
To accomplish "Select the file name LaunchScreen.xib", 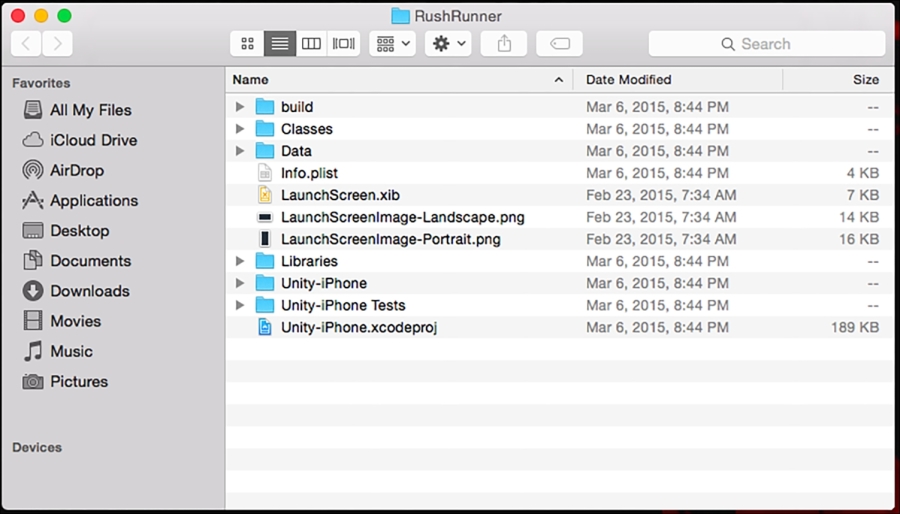I will coord(340,196).
